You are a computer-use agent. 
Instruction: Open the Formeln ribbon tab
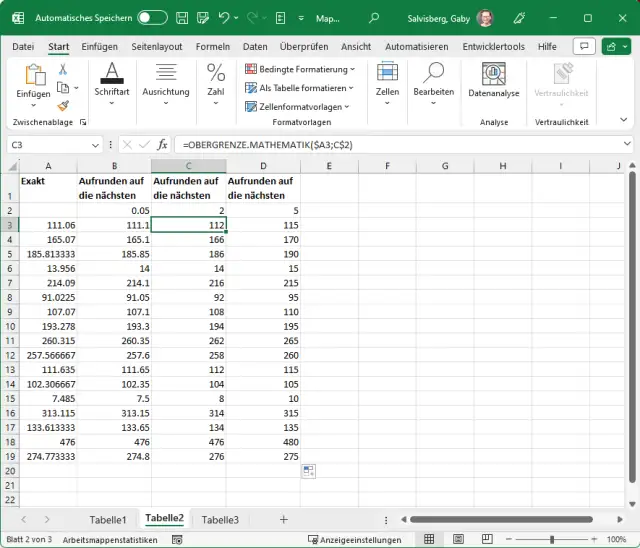click(x=212, y=47)
